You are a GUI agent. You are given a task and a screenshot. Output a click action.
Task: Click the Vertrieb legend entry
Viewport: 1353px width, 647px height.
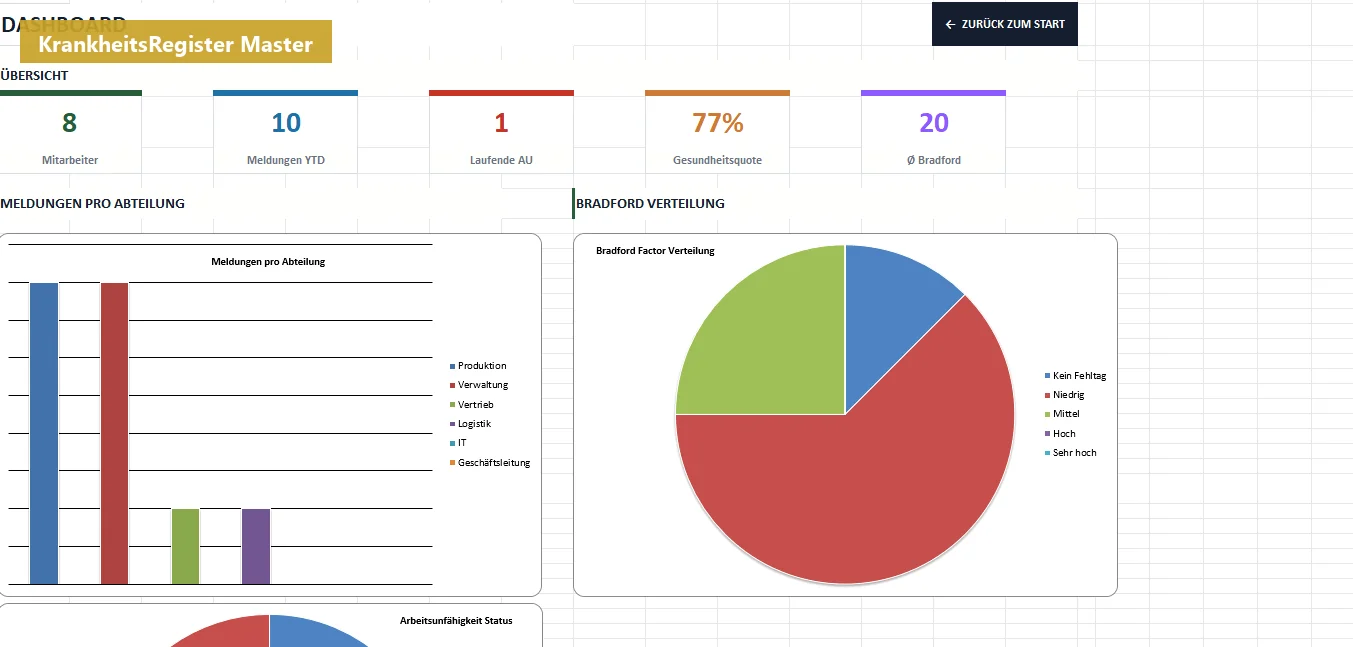coord(471,405)
